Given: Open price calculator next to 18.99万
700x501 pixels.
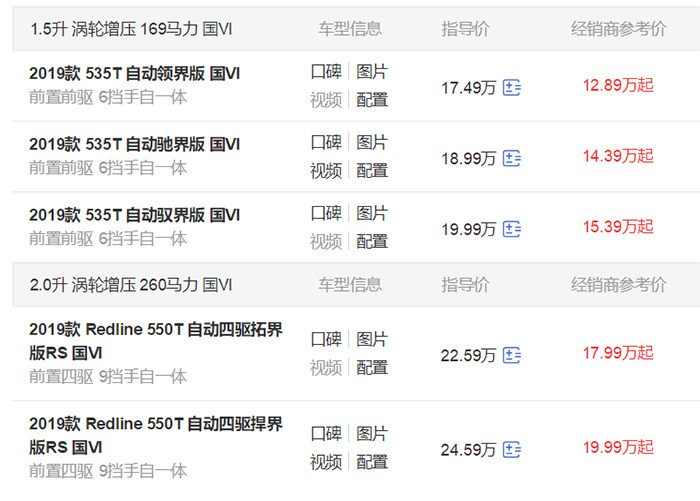Looking at the screenshot, I should pos(512,158).
